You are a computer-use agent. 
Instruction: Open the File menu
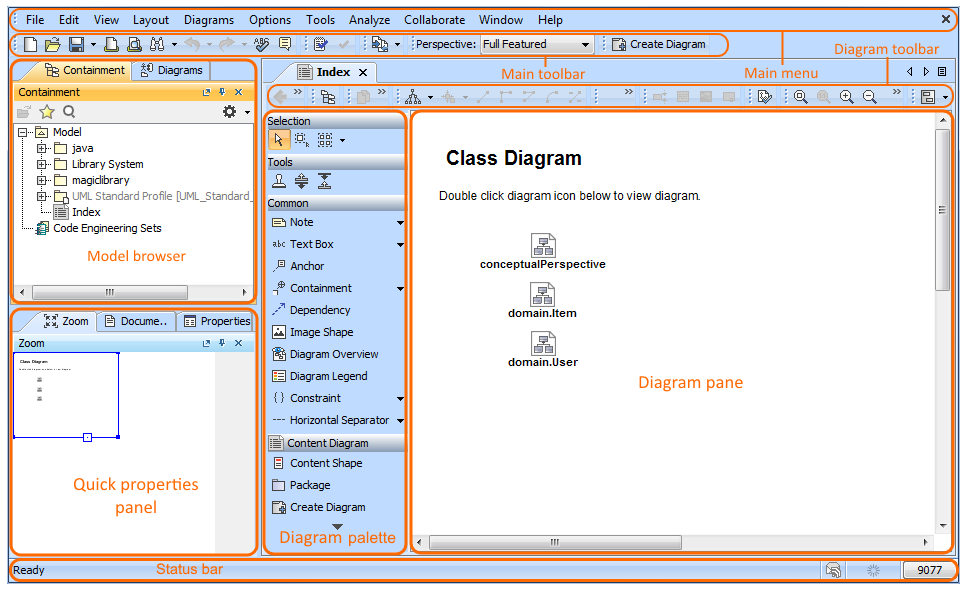click(35, 20)
